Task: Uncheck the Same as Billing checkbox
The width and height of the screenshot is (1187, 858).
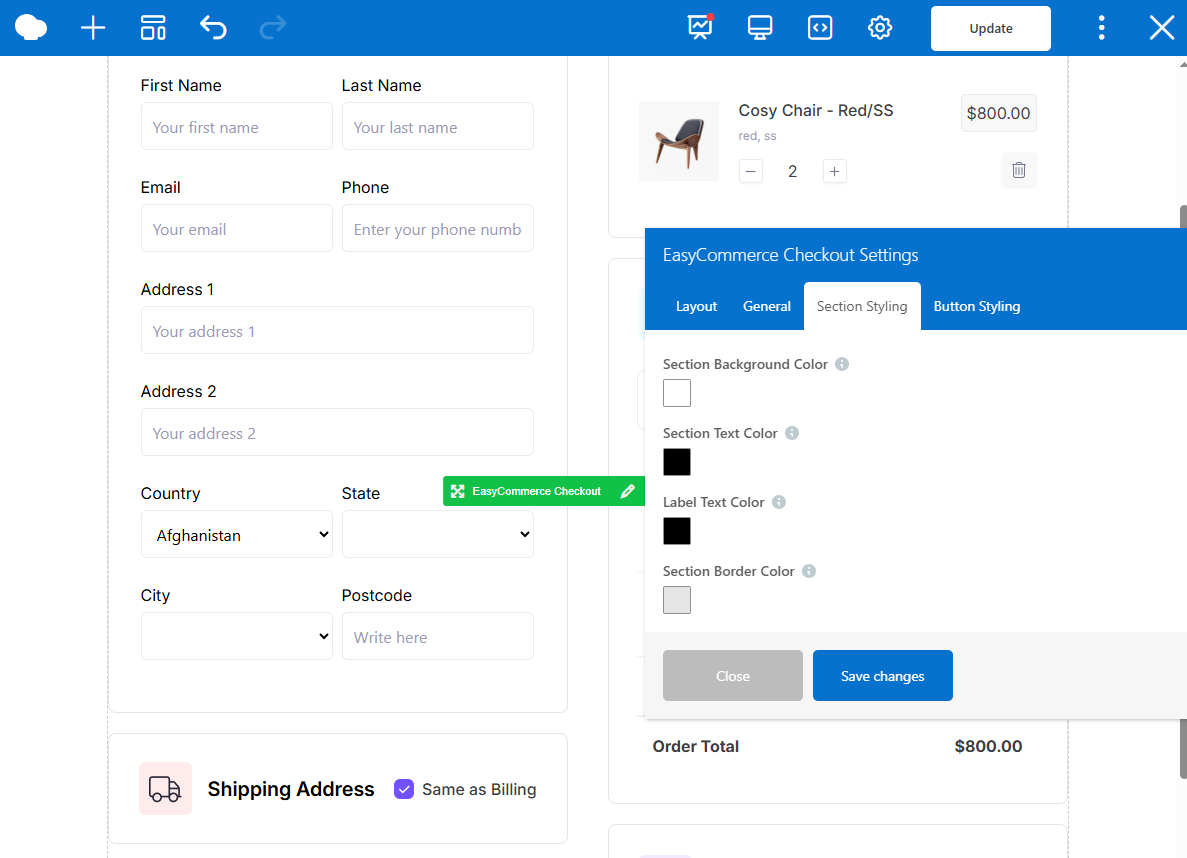Action: point(404,789)
